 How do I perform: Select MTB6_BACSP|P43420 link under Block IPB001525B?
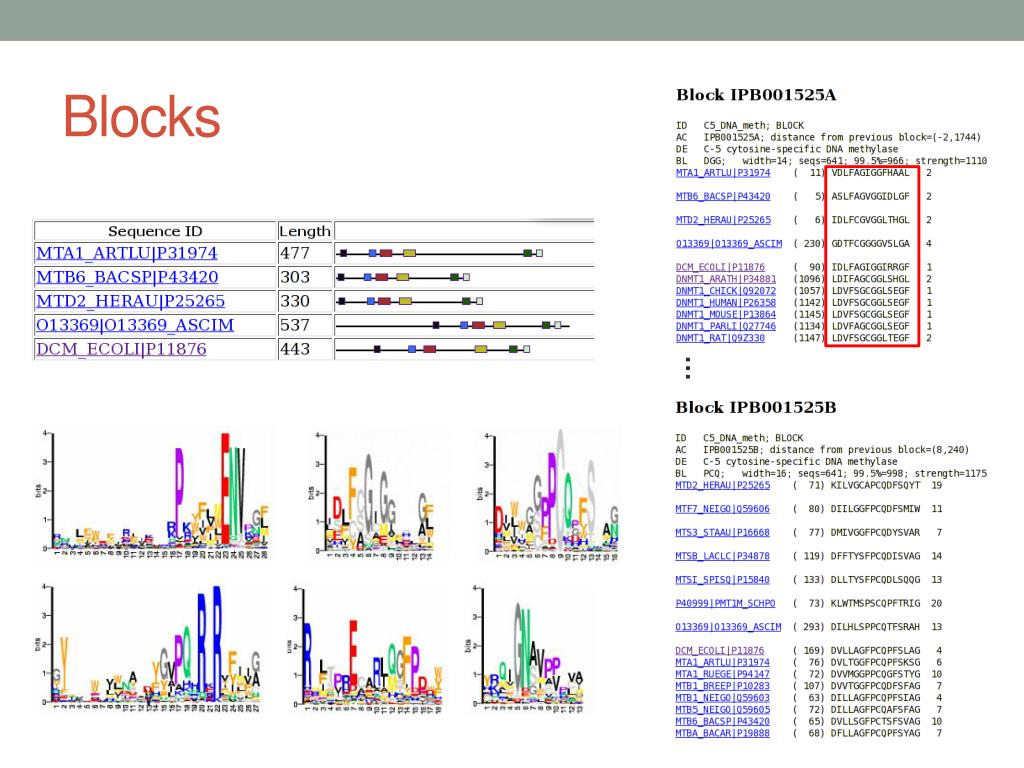pyautogui.click(x=722, y=722)
